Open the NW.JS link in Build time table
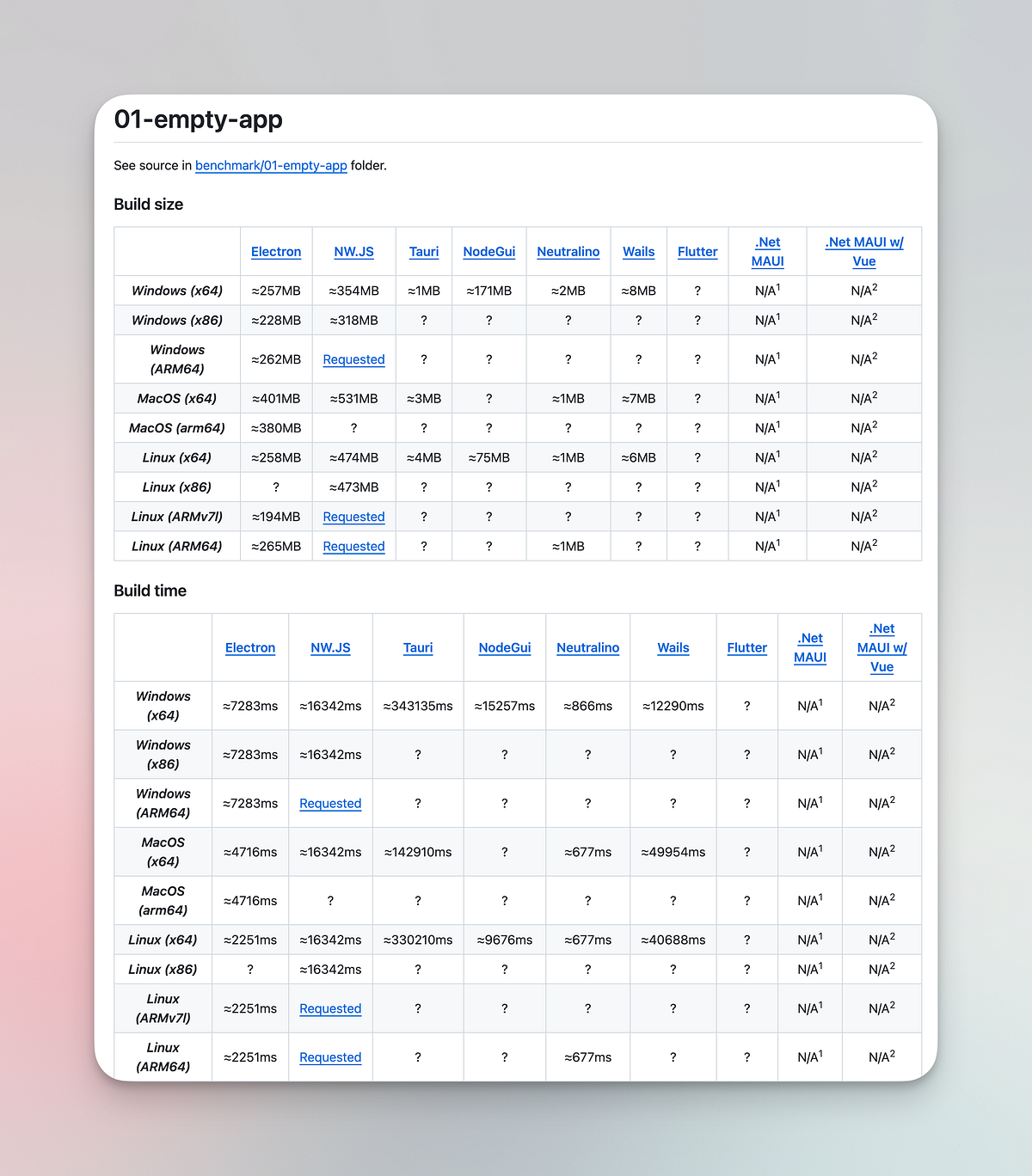The height and width of the screenshot is (1176, 1032). (330, 647)
